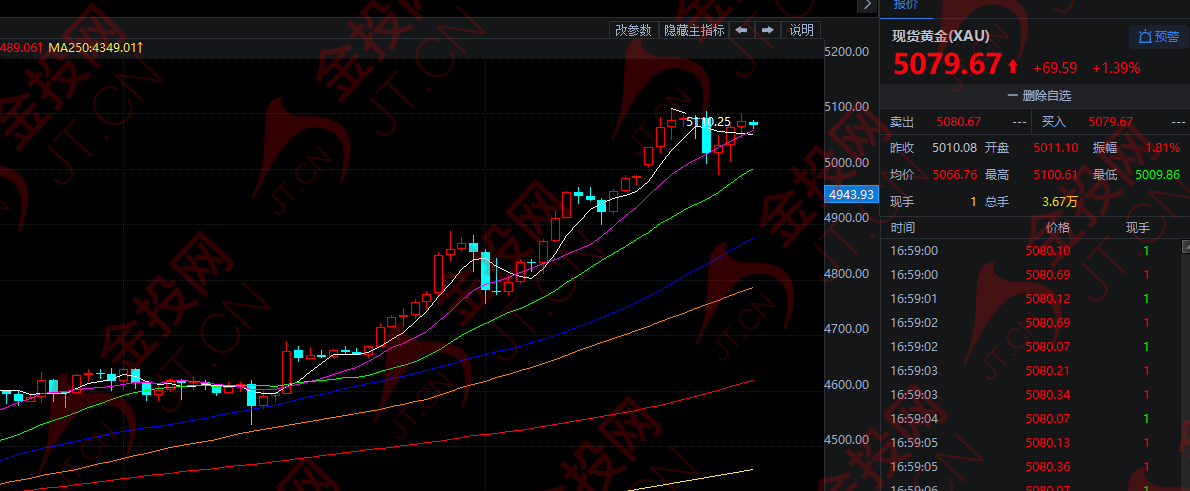Select the 现货黄金(XAU) instrument title
The width and height of the screenshot is (1190, 491).
(940, 36)
